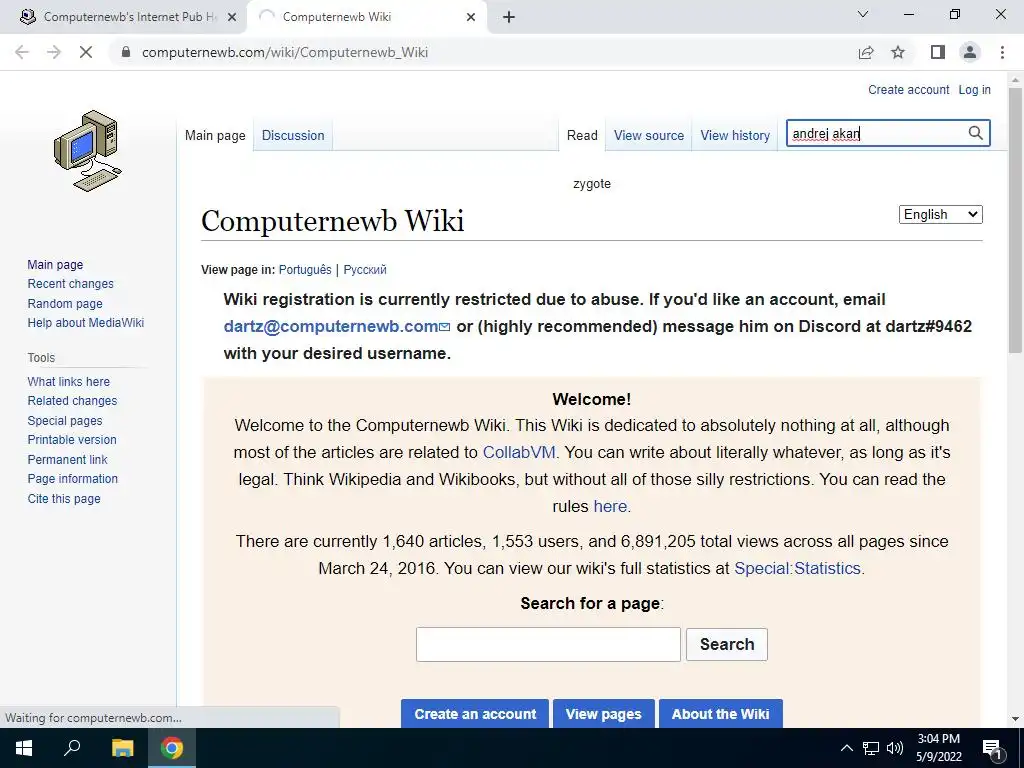Click the site lock icon
Screen dimensions: 1024x768
tap(126, 52)
